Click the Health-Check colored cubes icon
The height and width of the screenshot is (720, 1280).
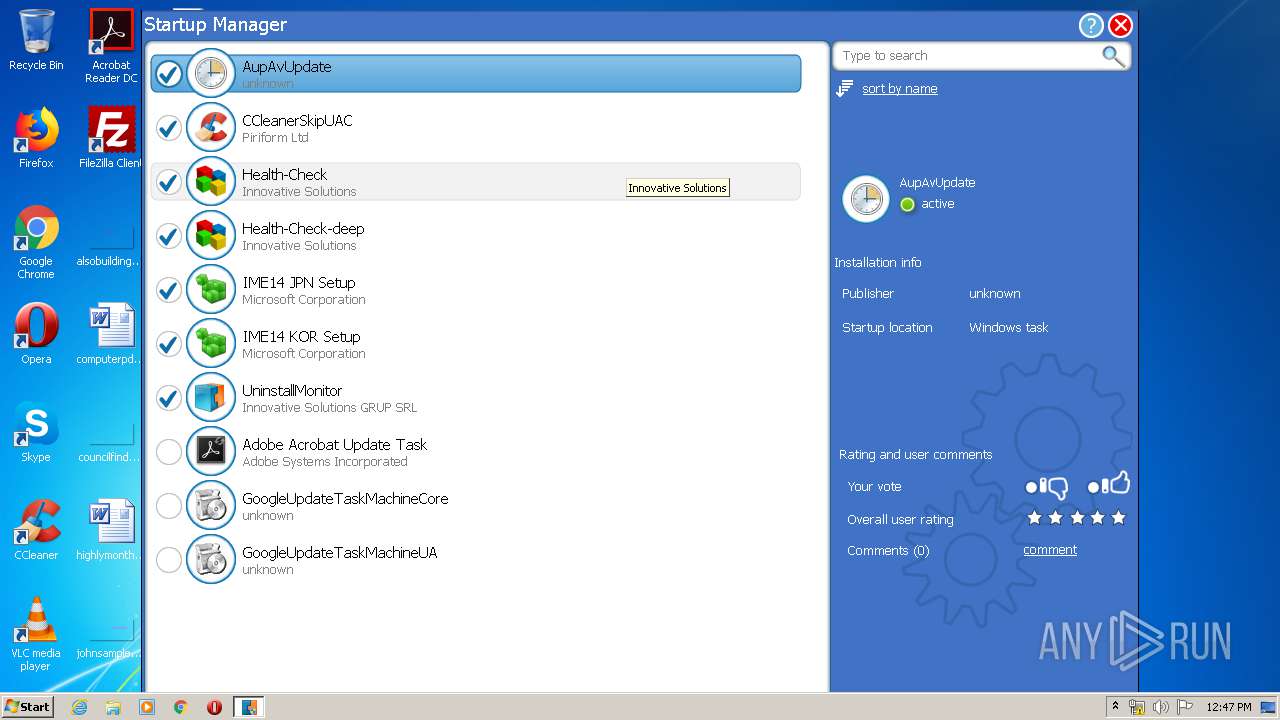coord(211,181)
